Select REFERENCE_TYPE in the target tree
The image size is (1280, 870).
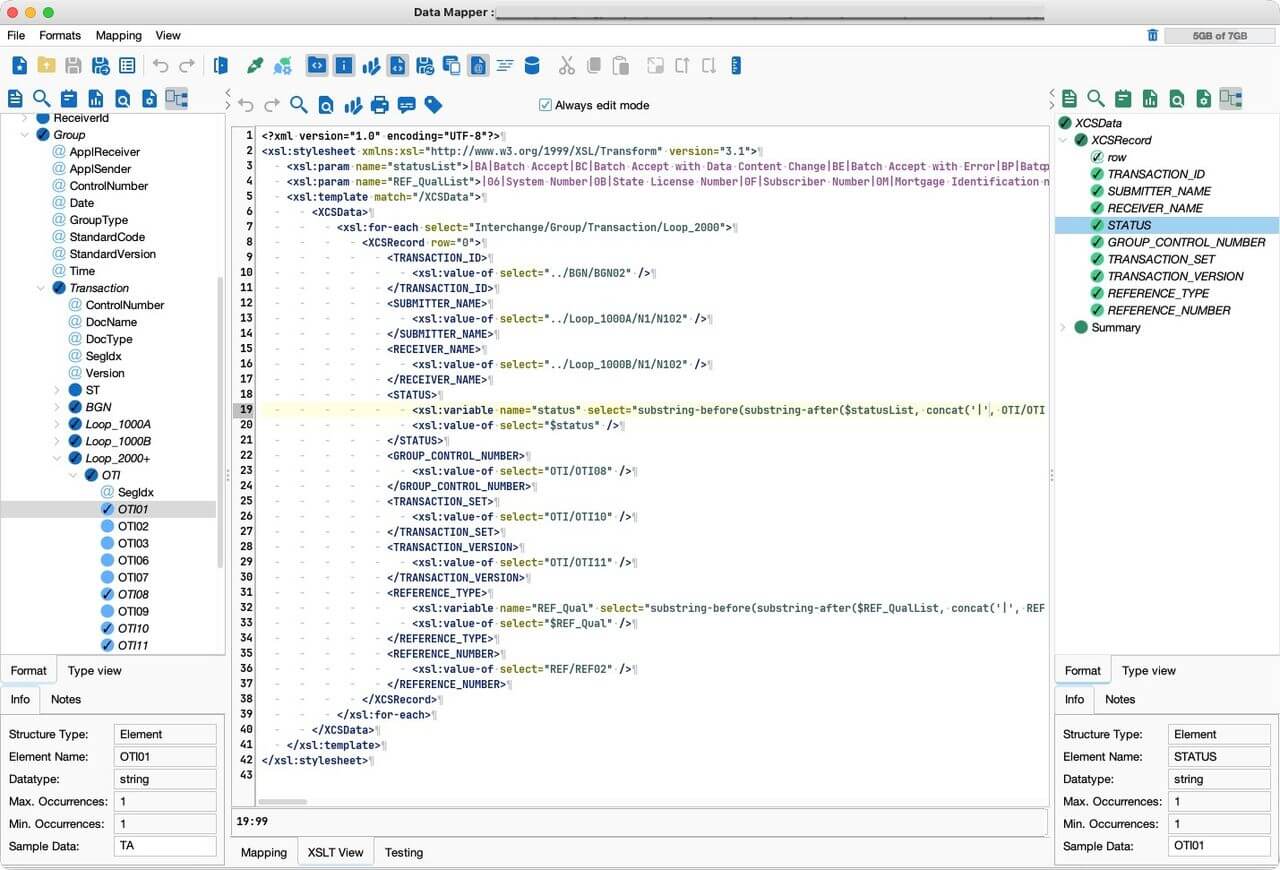pos(1157,293)
